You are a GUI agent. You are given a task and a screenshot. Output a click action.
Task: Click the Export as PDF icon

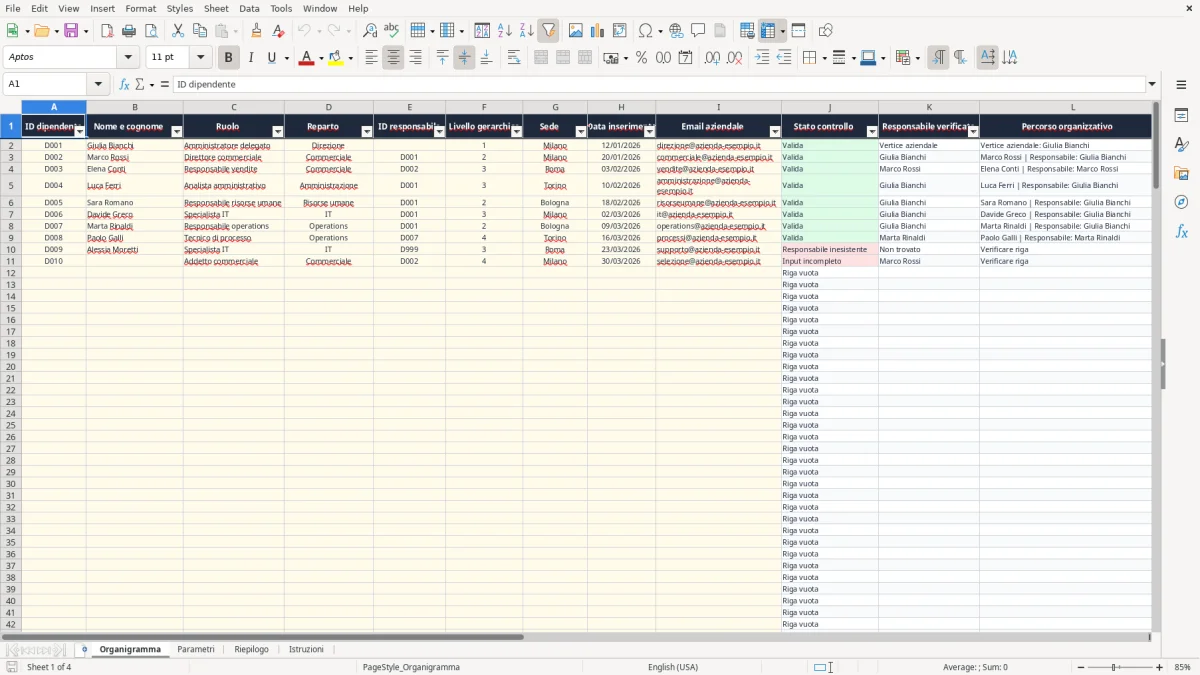coord(107,31)
